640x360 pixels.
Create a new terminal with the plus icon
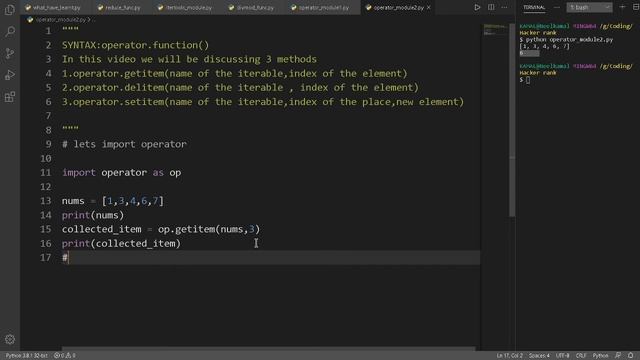[x=622, y=7]
